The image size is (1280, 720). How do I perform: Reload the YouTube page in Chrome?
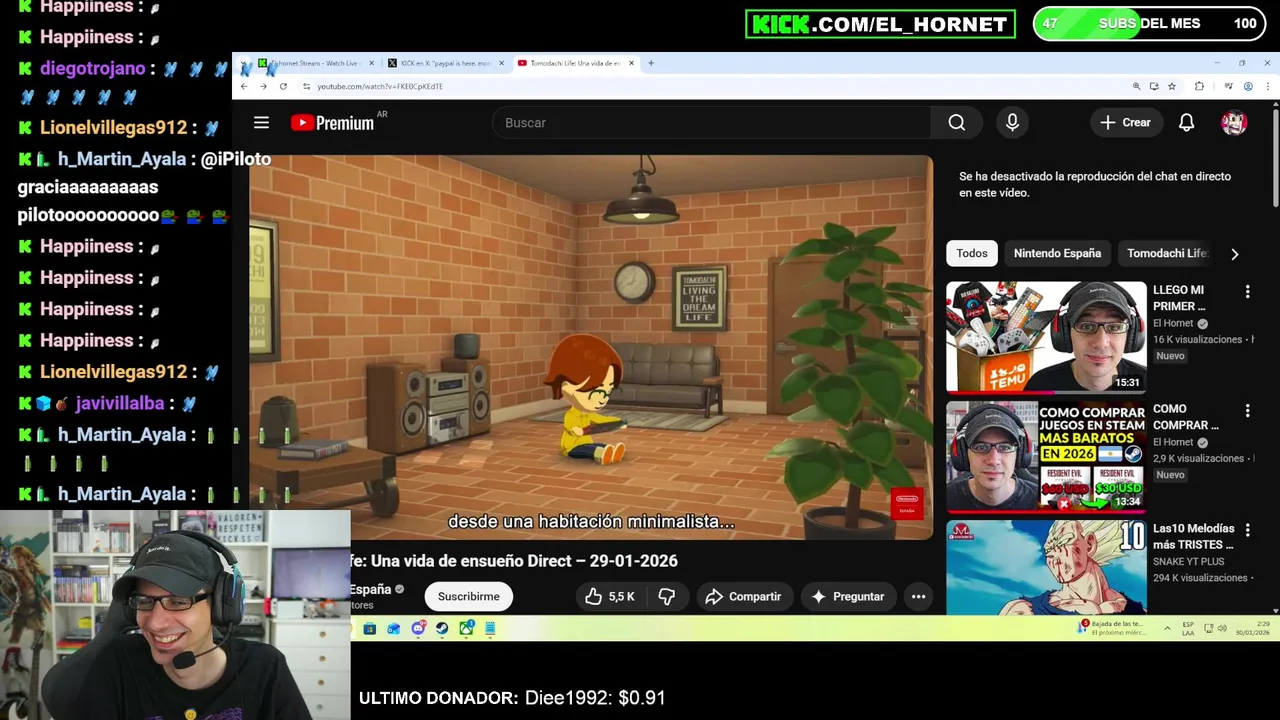click(283, 86)
